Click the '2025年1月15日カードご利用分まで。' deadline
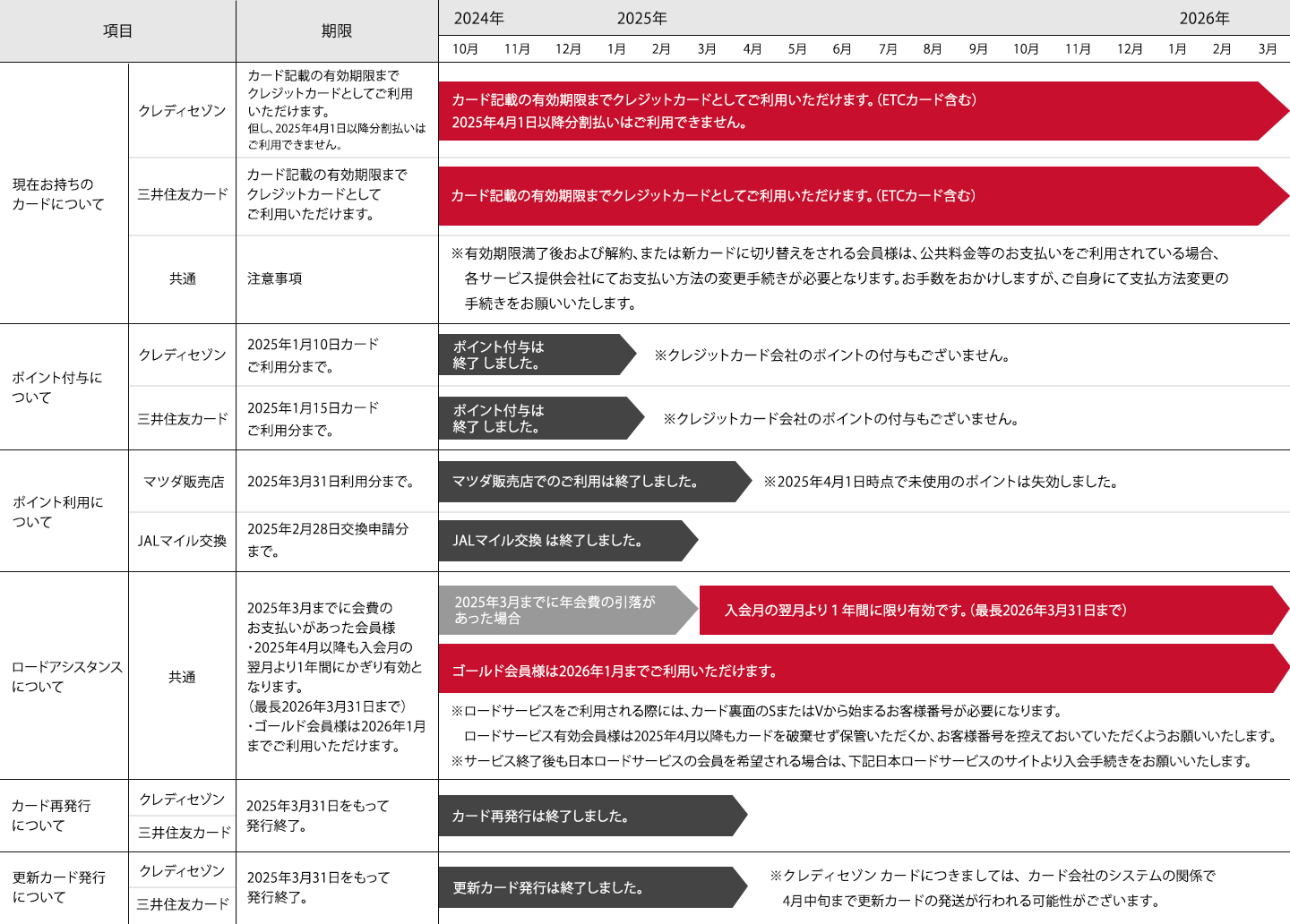Image resolution: width=1290 pixels, height=924 pixels. pos(314,419)
